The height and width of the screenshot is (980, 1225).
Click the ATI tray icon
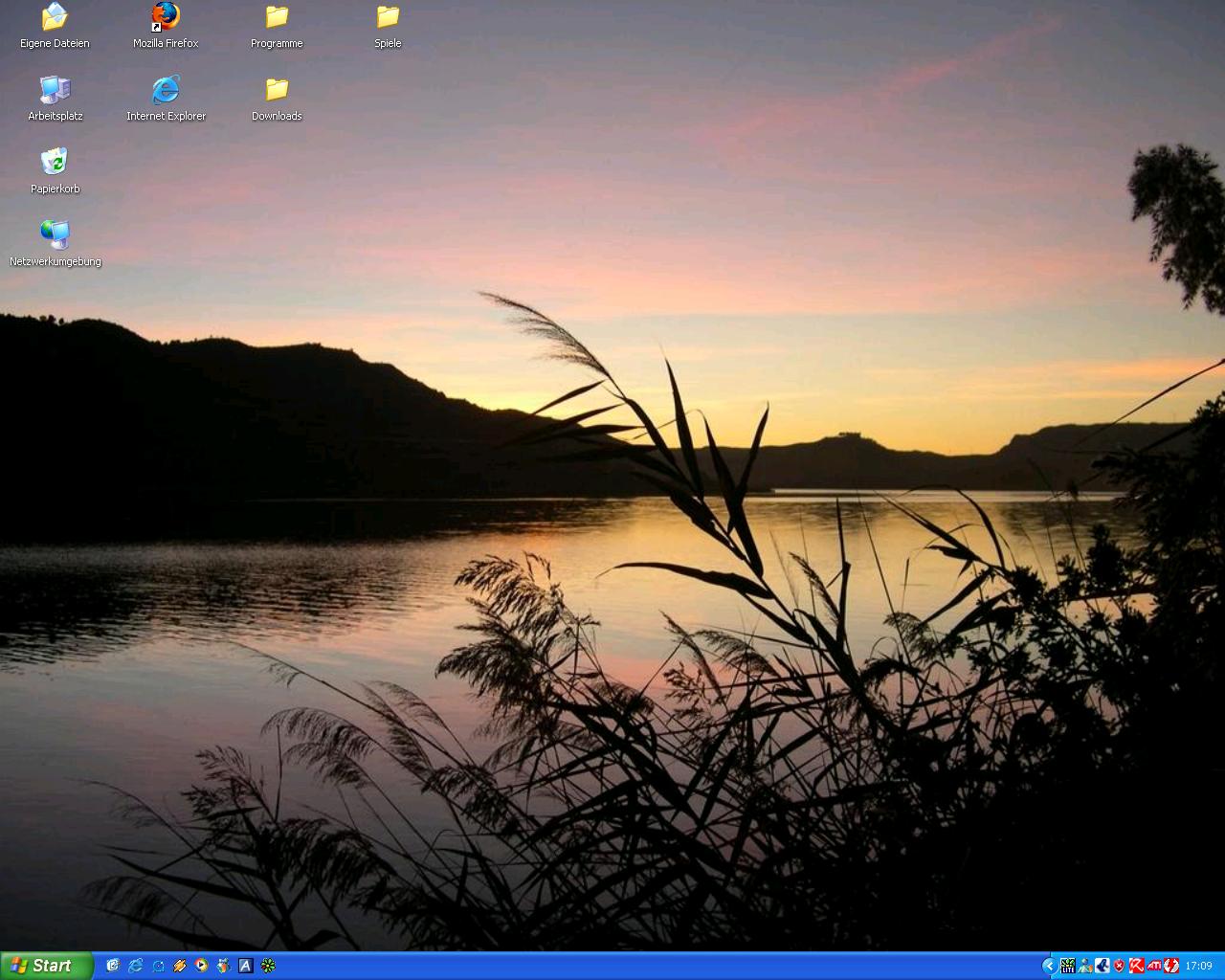pos(1154,966)
